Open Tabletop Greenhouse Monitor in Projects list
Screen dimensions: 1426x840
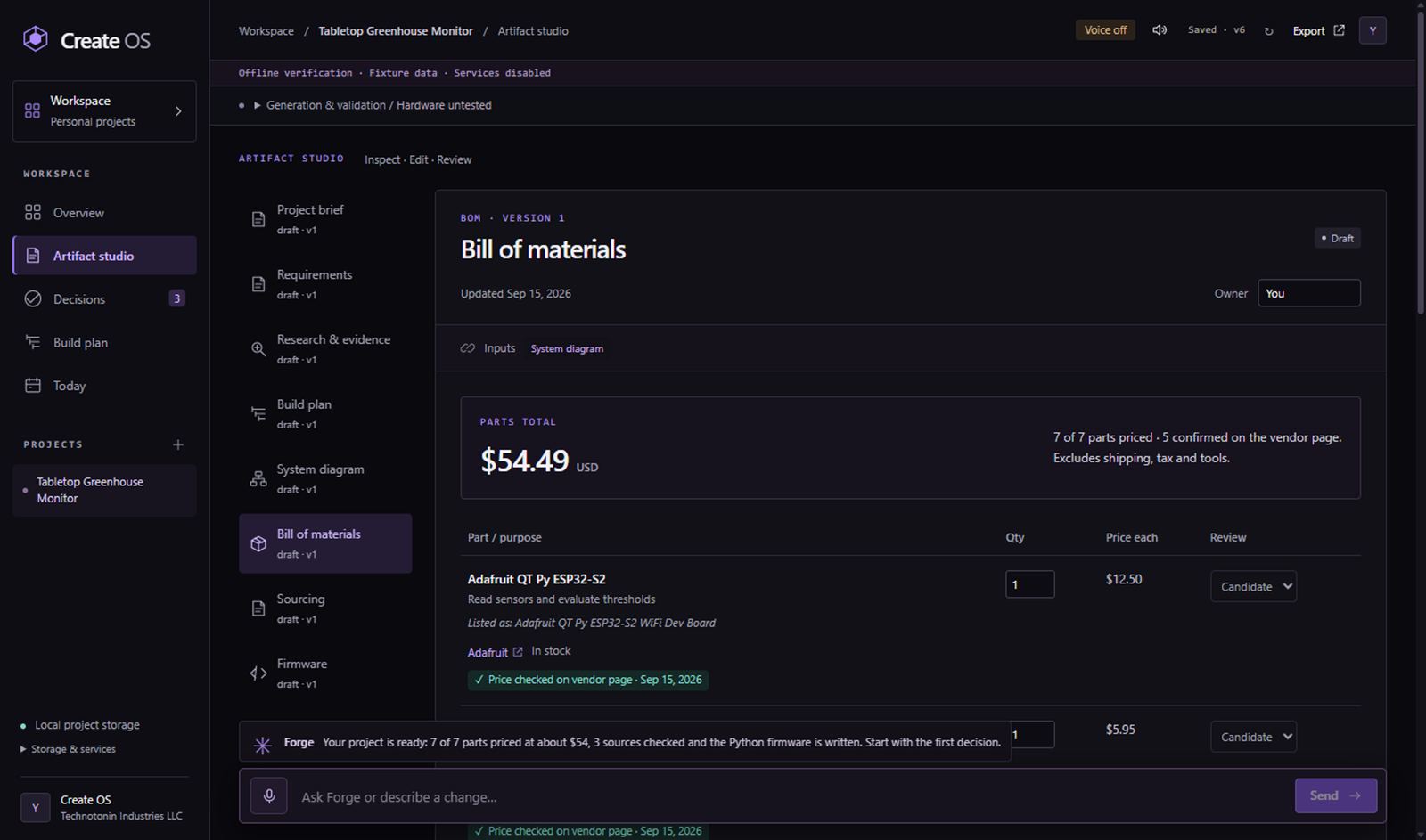coord(104,490)
